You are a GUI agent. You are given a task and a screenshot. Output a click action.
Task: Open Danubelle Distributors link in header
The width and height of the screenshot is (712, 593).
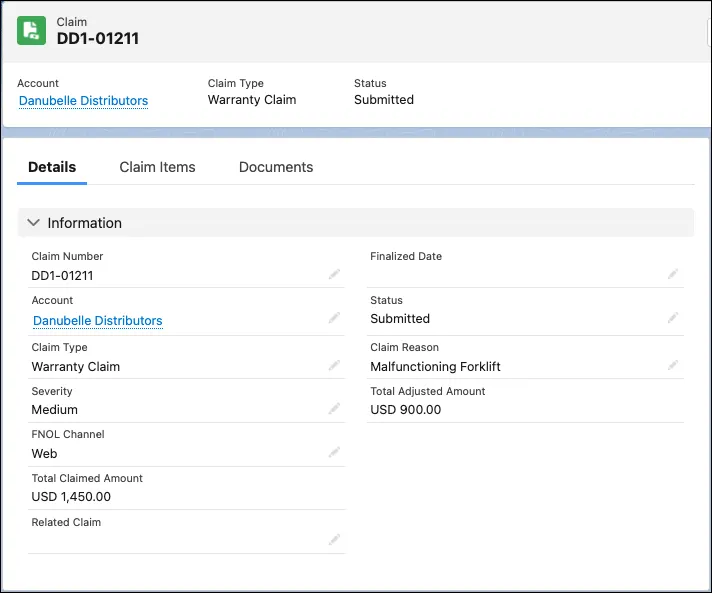pyautogui.click(x=84, y=100)
